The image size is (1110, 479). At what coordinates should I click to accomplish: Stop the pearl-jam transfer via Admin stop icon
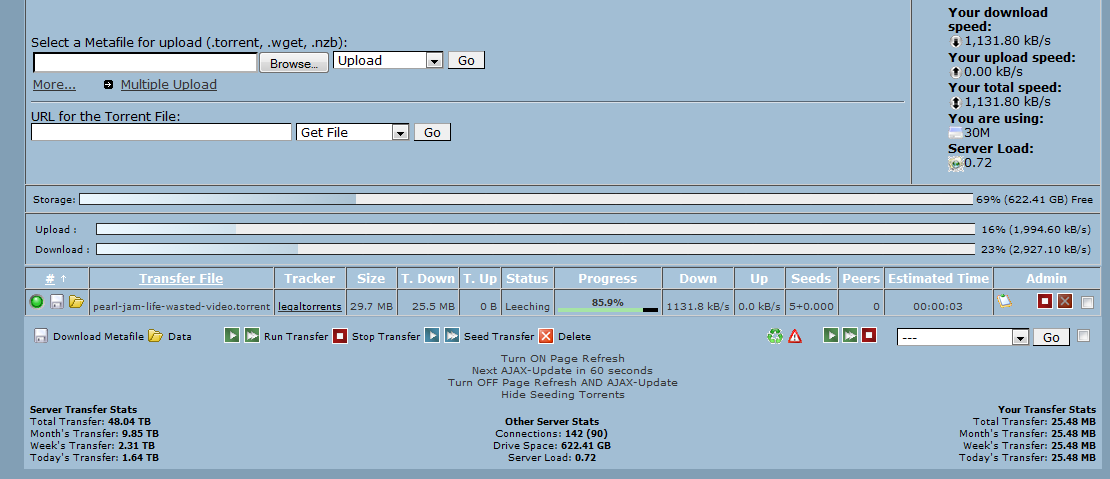pos(1045,302)
